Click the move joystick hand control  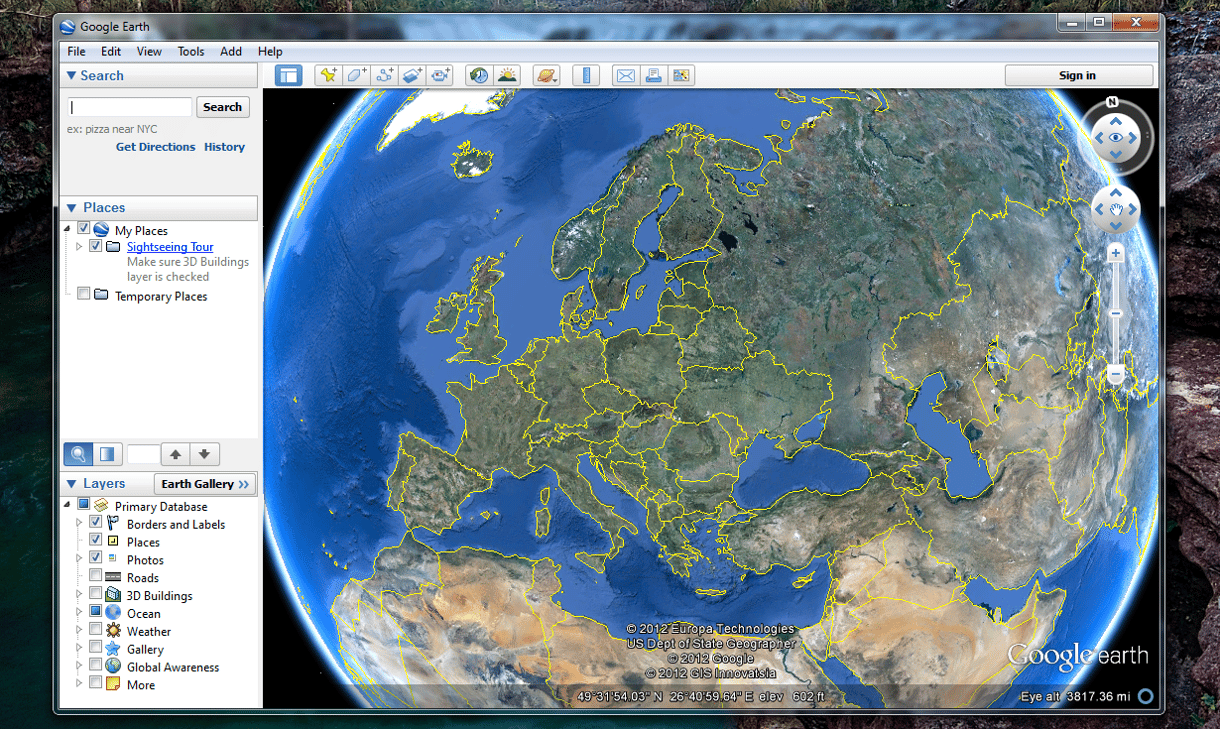pos(1116,209)
